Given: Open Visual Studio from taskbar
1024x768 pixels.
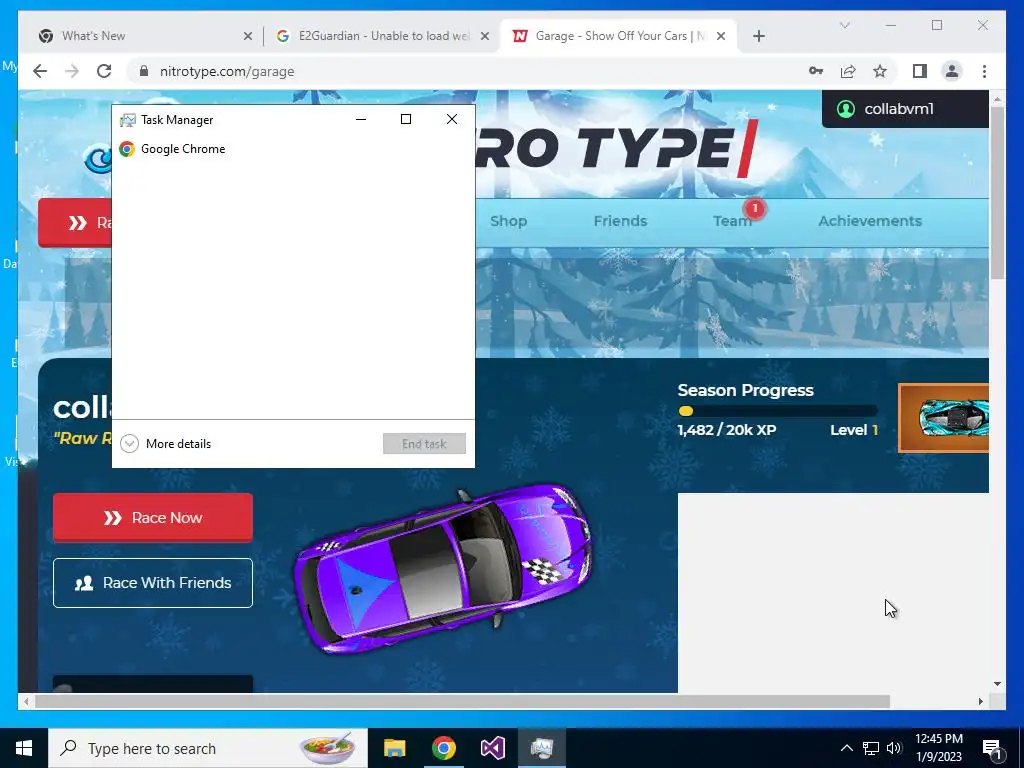Looking at the screenshot, I should click(492, 748).
